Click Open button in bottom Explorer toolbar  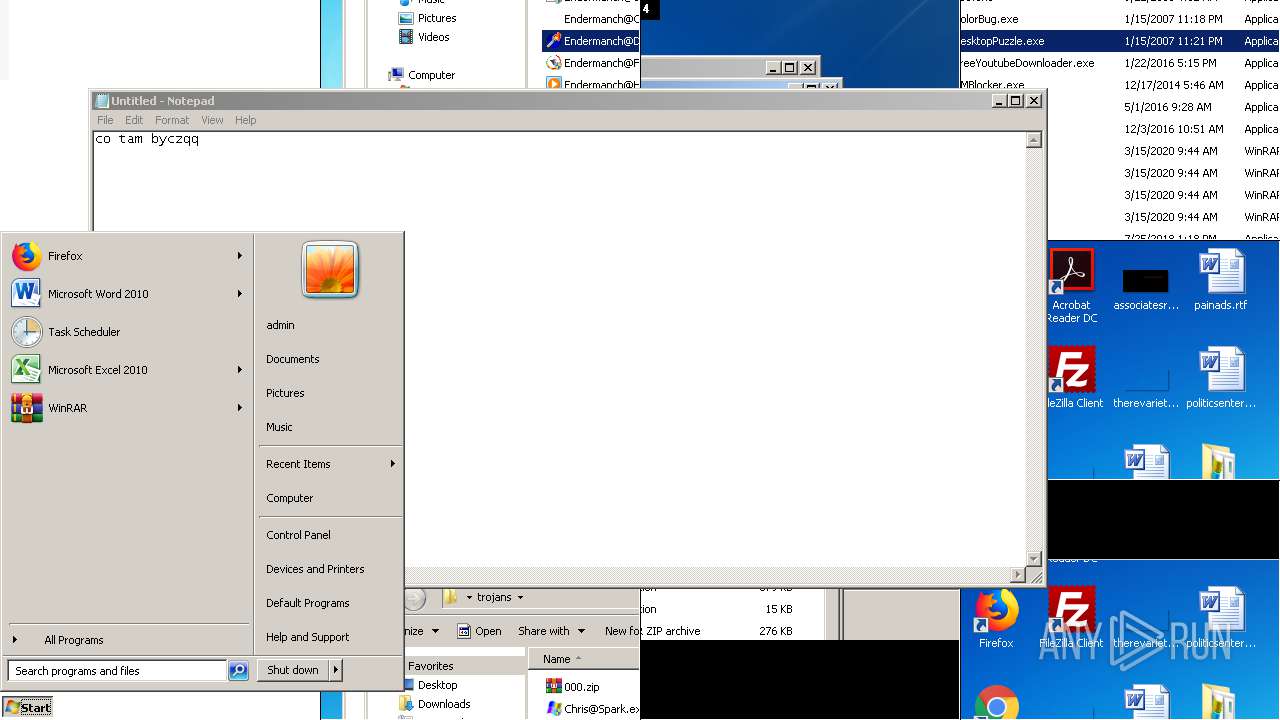(x=479, y=631)
